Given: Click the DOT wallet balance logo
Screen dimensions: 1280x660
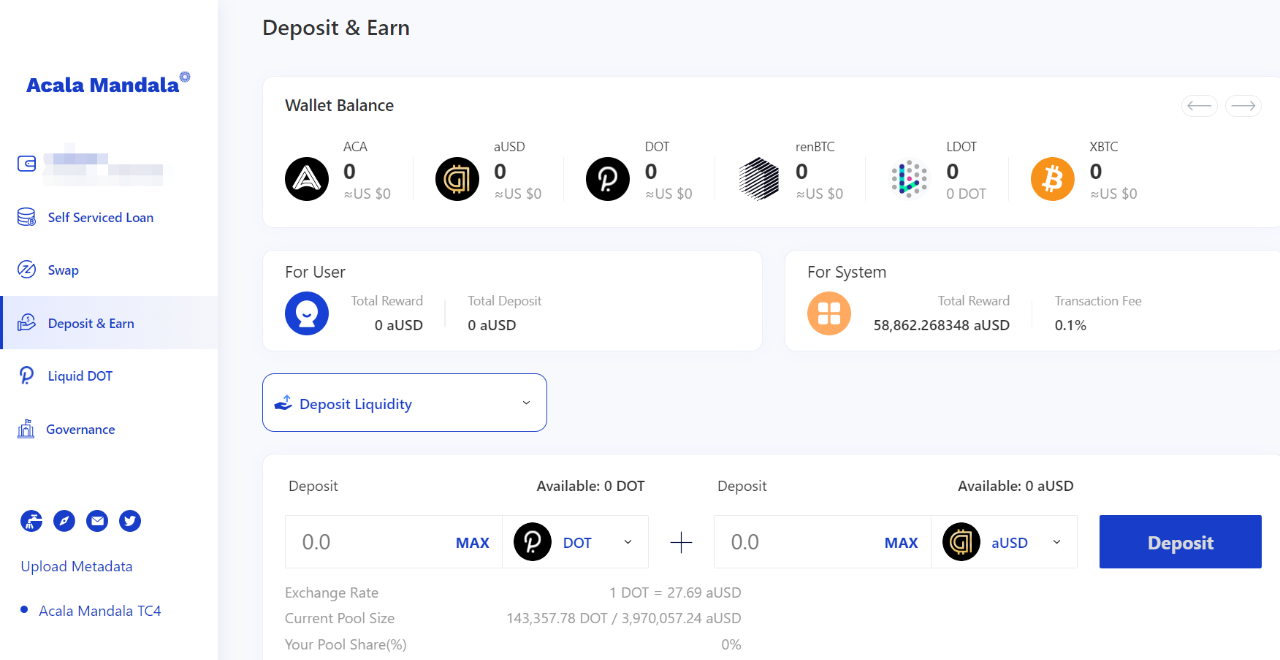Looking at the screenshot, I should [608, 179].
